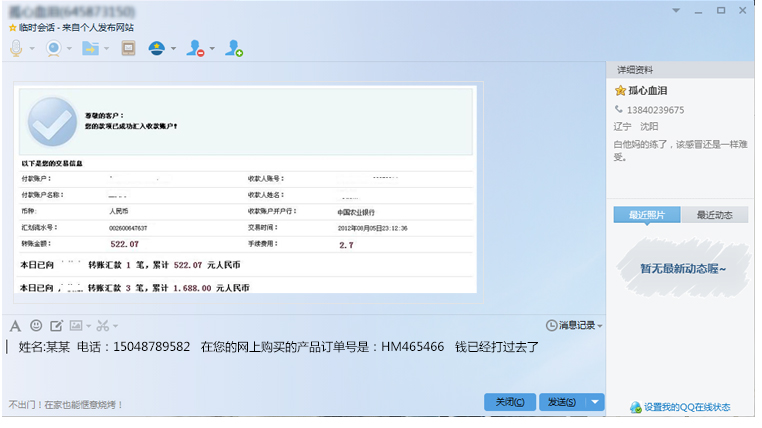This screenshot has width=762, height=428.
Task: Open the emoji smiley picker
Action: [x=36, y=325]
